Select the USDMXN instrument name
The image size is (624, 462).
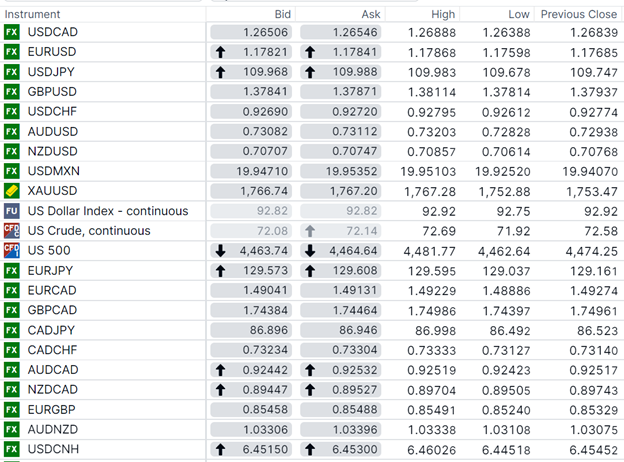54,171
